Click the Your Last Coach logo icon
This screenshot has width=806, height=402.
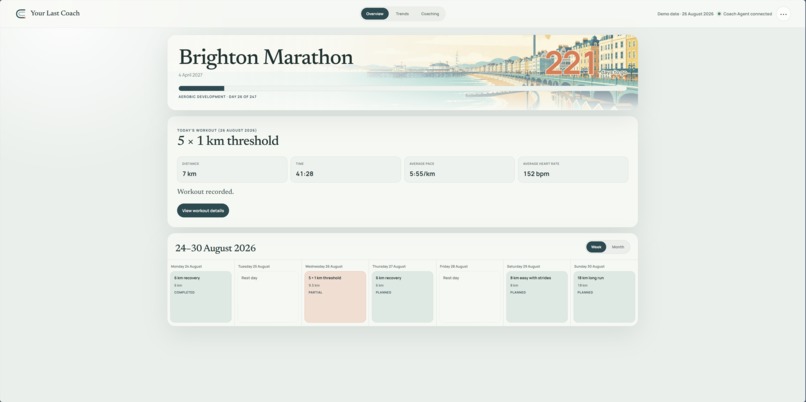pyautogui.click(x=21, y=14)
